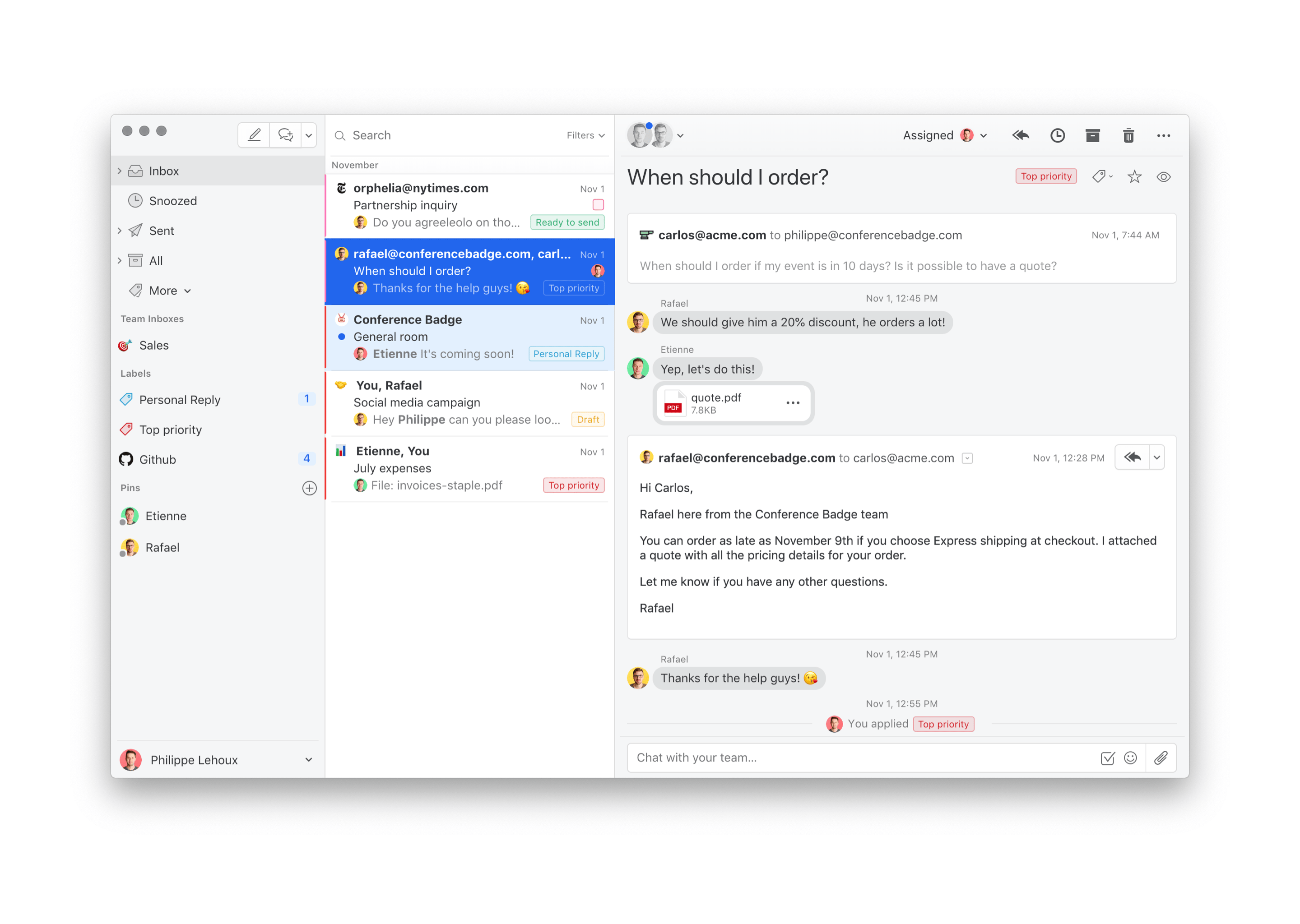Click the compose new message pencil icon
Viewport: 1300px width, 924px height.
pyautogui.click(x=254, y=135)
